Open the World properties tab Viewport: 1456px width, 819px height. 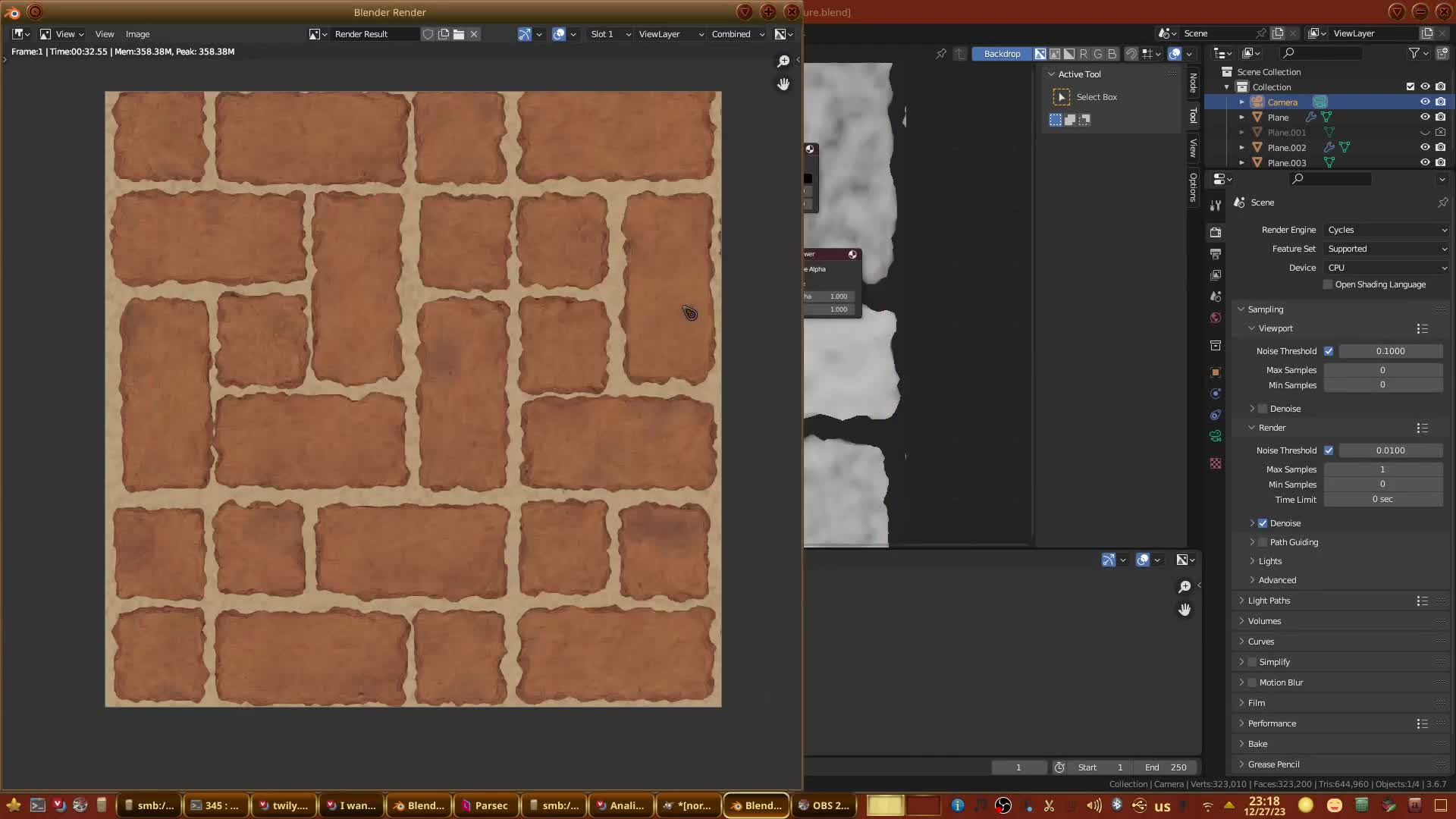click(x=1216, y=318)
